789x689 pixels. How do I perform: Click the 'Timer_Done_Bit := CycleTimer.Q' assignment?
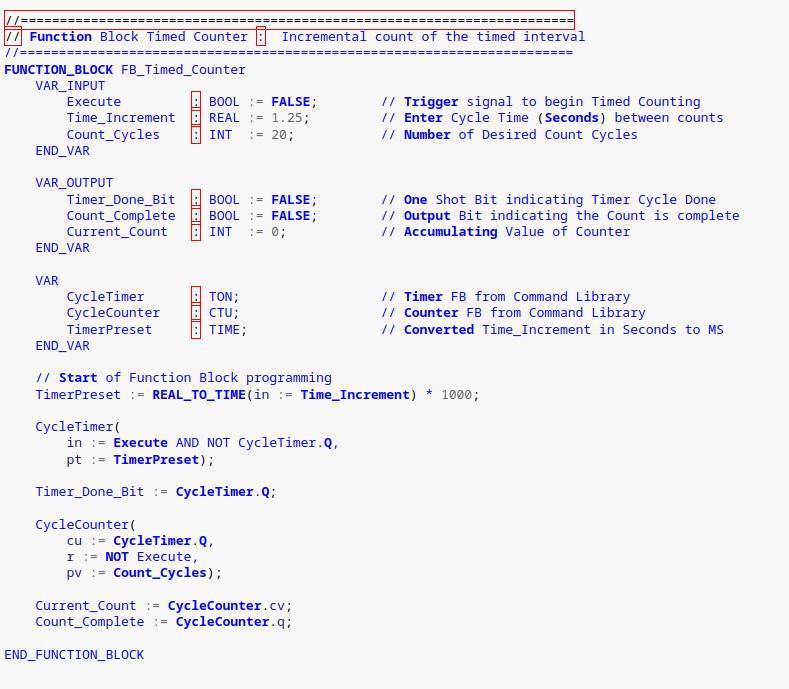coord(155,492)
